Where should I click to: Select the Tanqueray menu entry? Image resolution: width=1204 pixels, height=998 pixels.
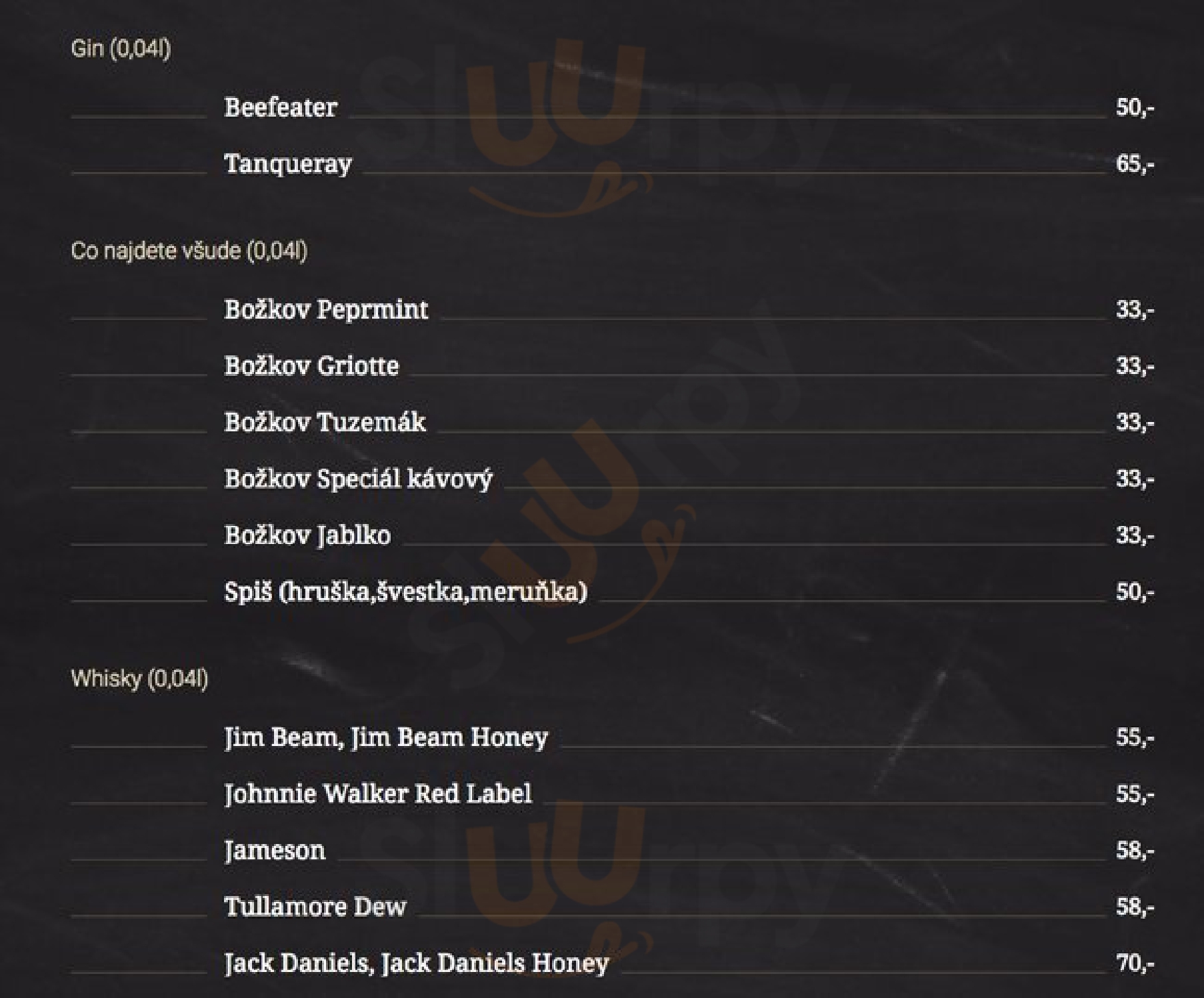coord(287,164)
